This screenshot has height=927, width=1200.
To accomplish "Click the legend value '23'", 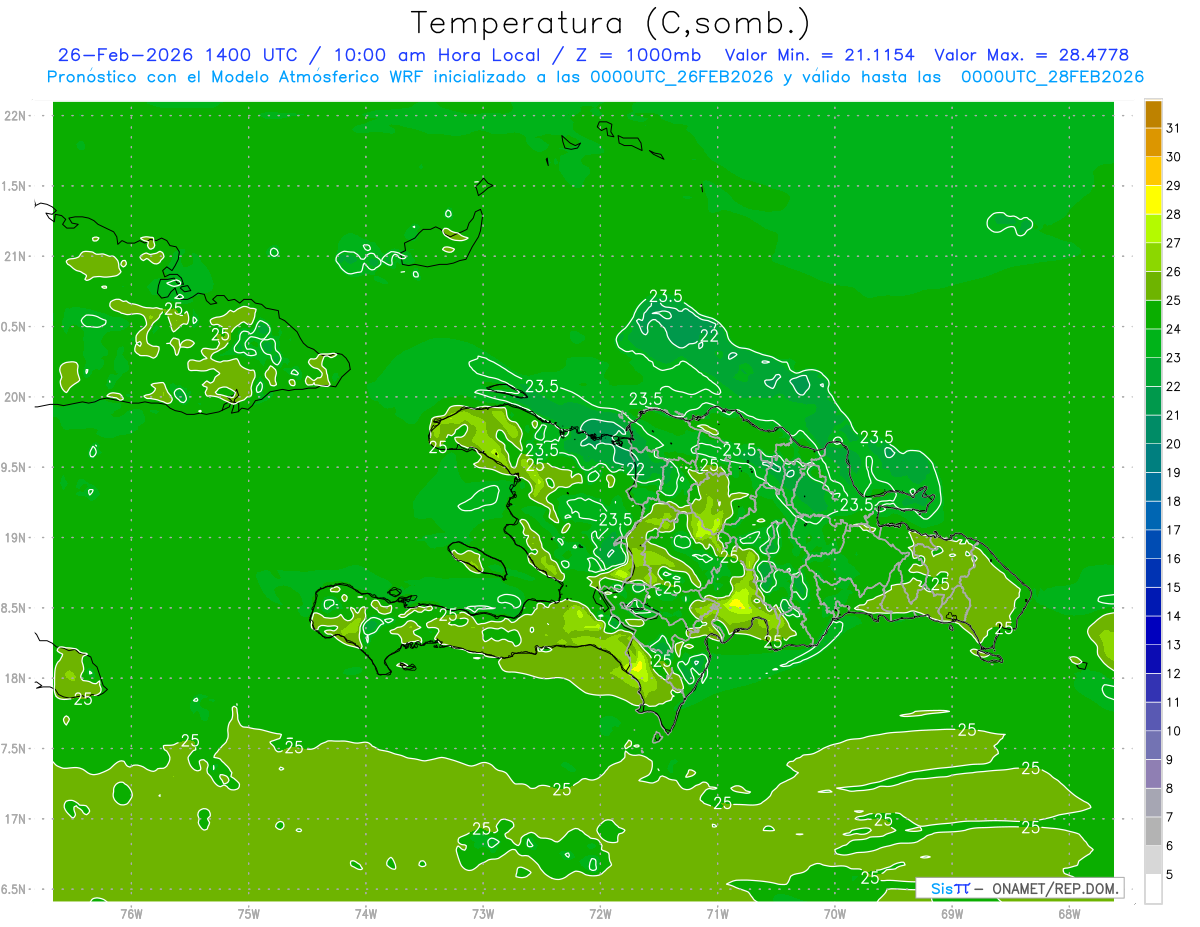I will point(1174,357).
